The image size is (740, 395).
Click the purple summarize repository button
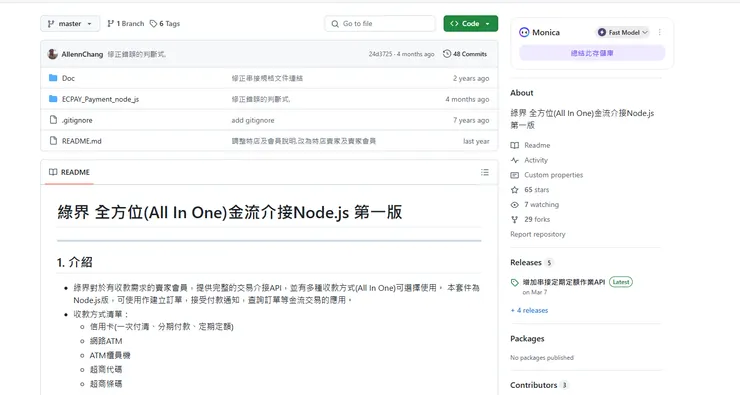[x=592, y=53]
